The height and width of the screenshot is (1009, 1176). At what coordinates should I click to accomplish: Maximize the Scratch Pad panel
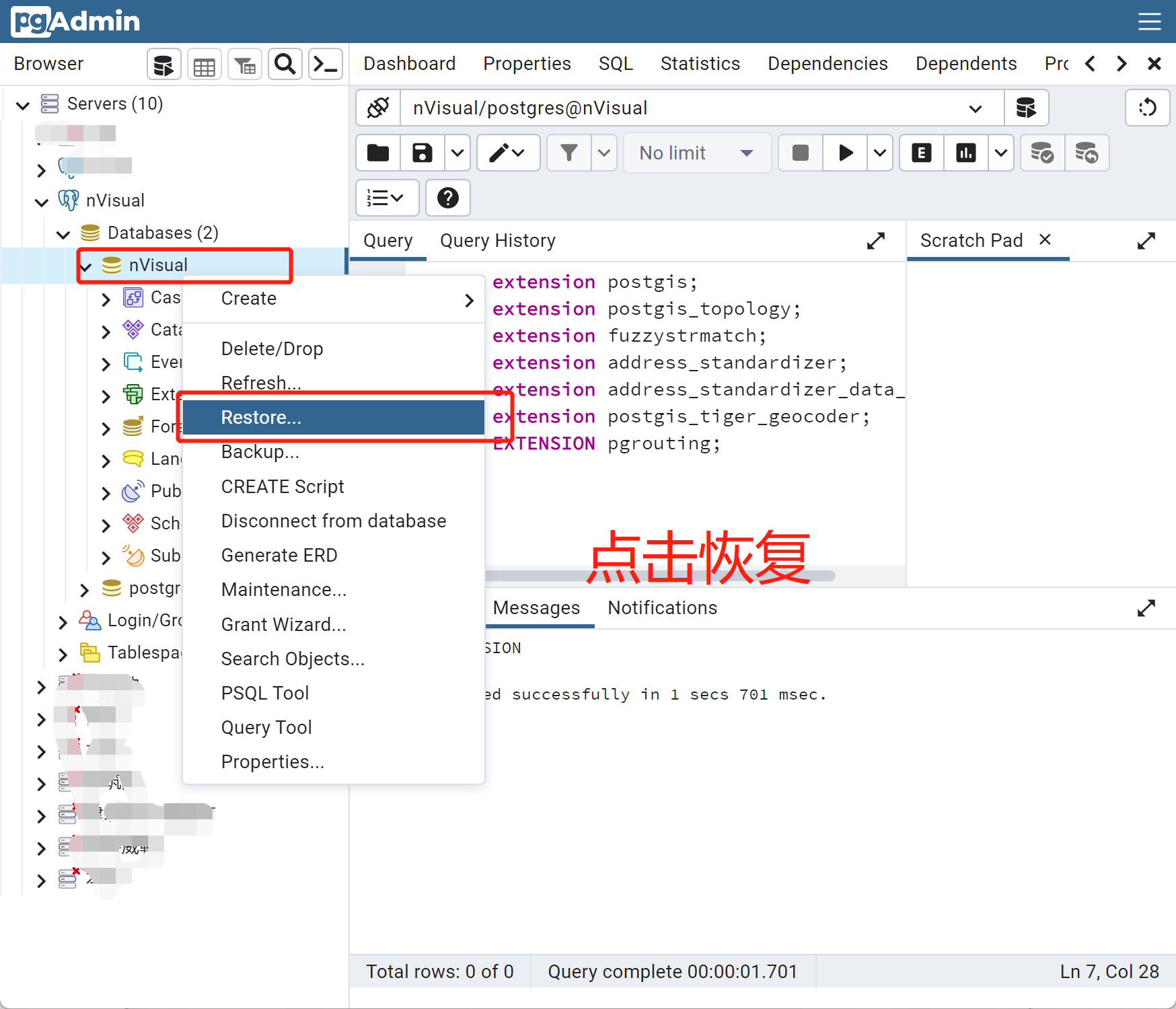point(1146,241)
